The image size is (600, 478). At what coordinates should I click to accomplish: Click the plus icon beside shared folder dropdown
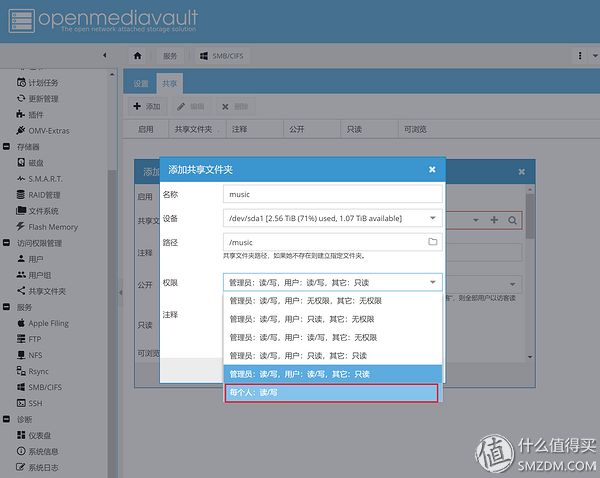click(x=494, y=220)
